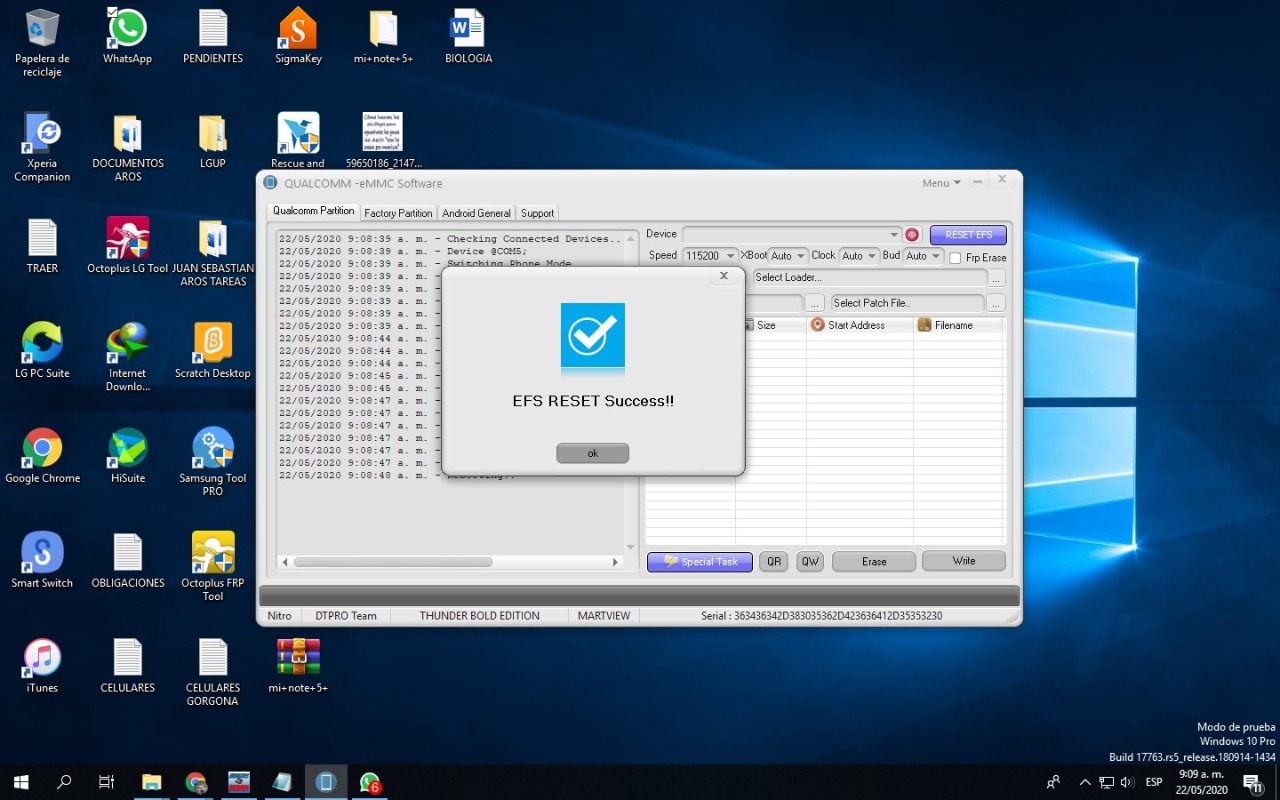This screenshot has width=1280, height=800.
Task: Open File Explorer from the taskbar
Action: point(151,782)
